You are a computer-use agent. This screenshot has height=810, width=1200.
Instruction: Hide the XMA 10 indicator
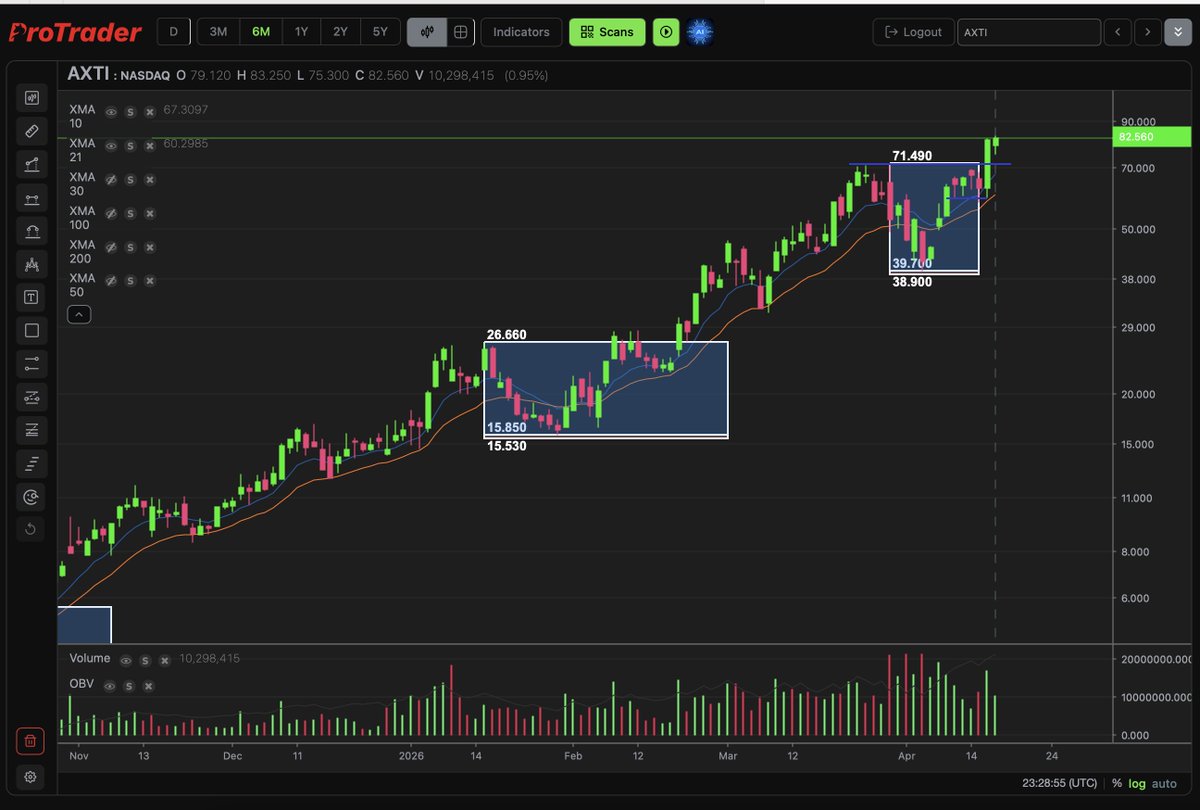click(110, 112)
